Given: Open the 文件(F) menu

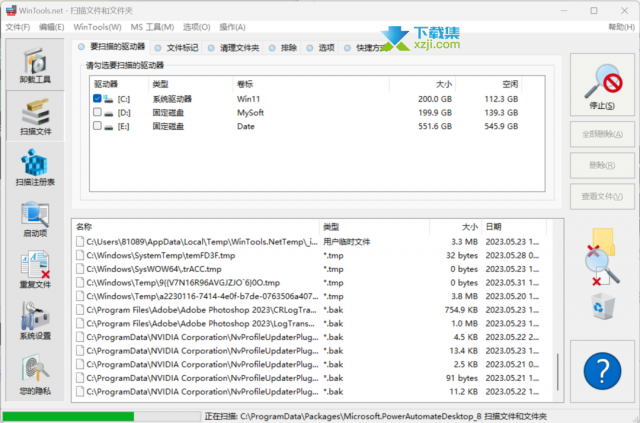Looking at the screenshot, I should [x=18, y=27].
